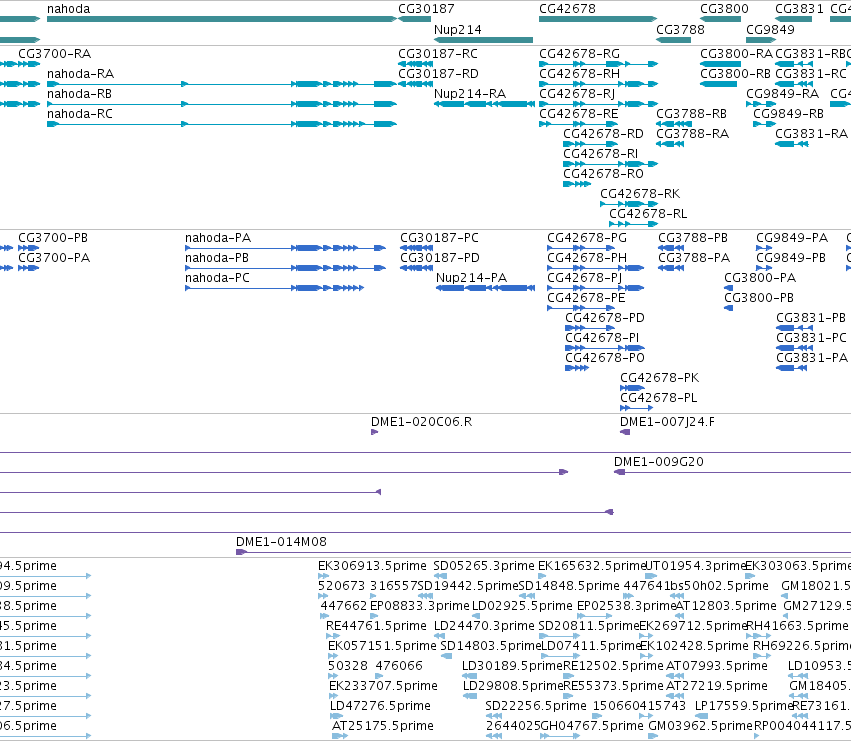
Task: Open the CG9849-PA protein label
Action: tap(792, 238)
